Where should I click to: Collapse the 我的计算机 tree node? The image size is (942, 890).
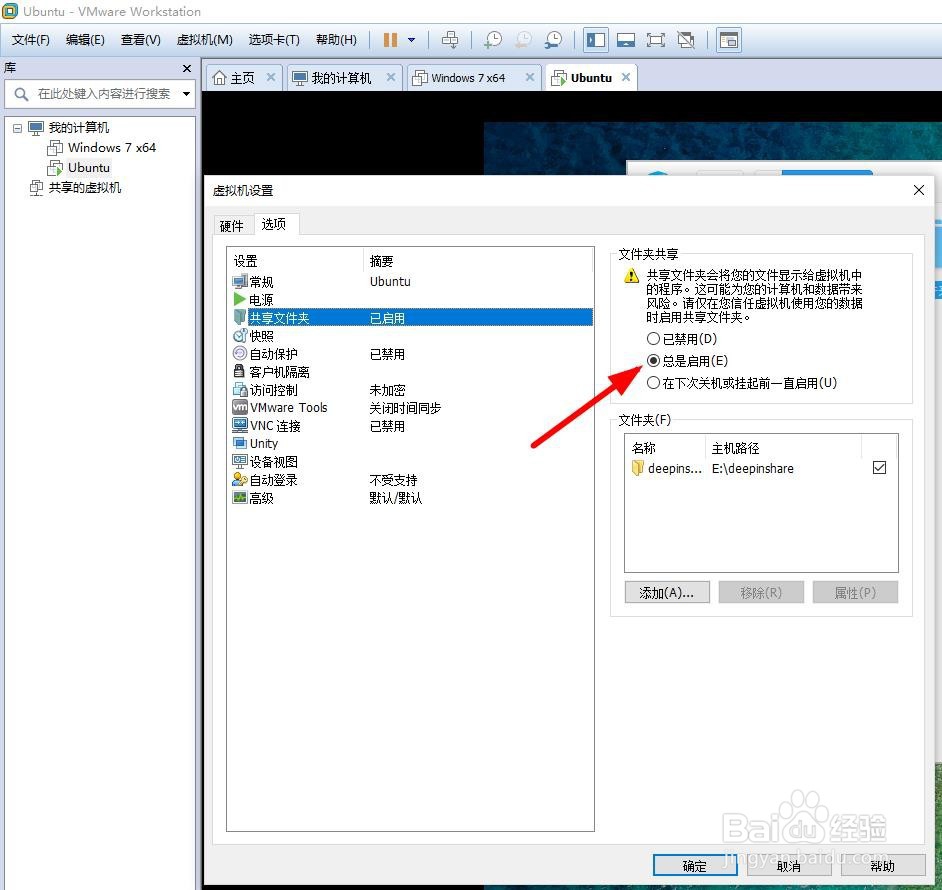(17, 127)
